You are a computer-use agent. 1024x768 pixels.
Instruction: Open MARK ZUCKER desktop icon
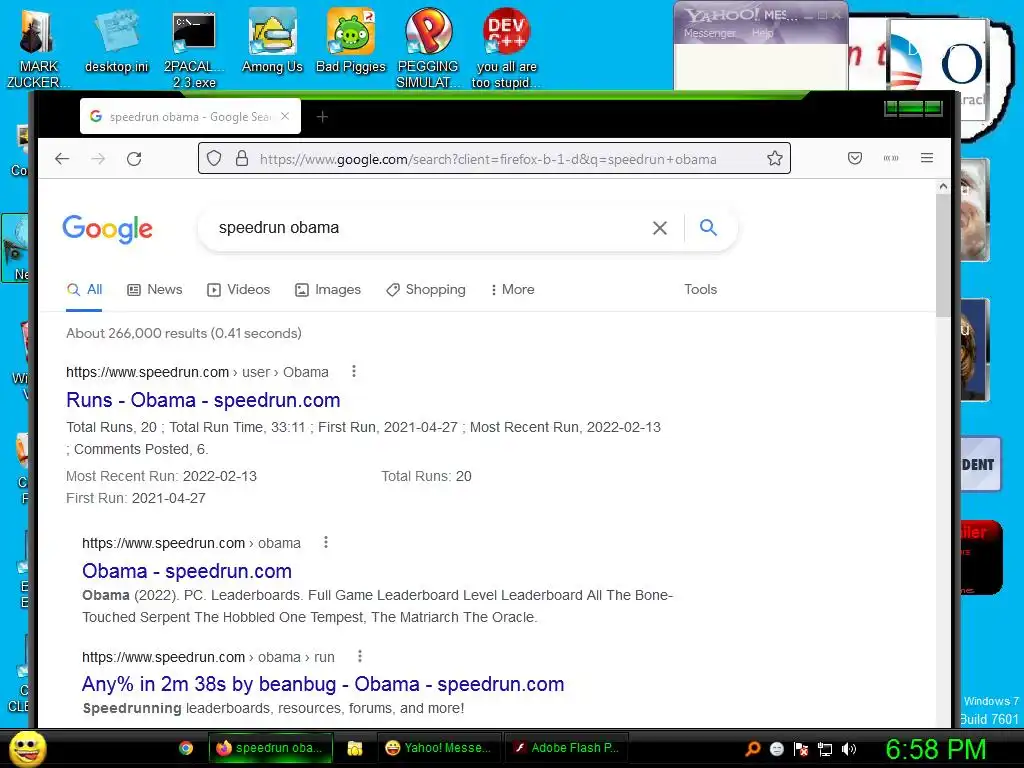(x=38, y=48)
